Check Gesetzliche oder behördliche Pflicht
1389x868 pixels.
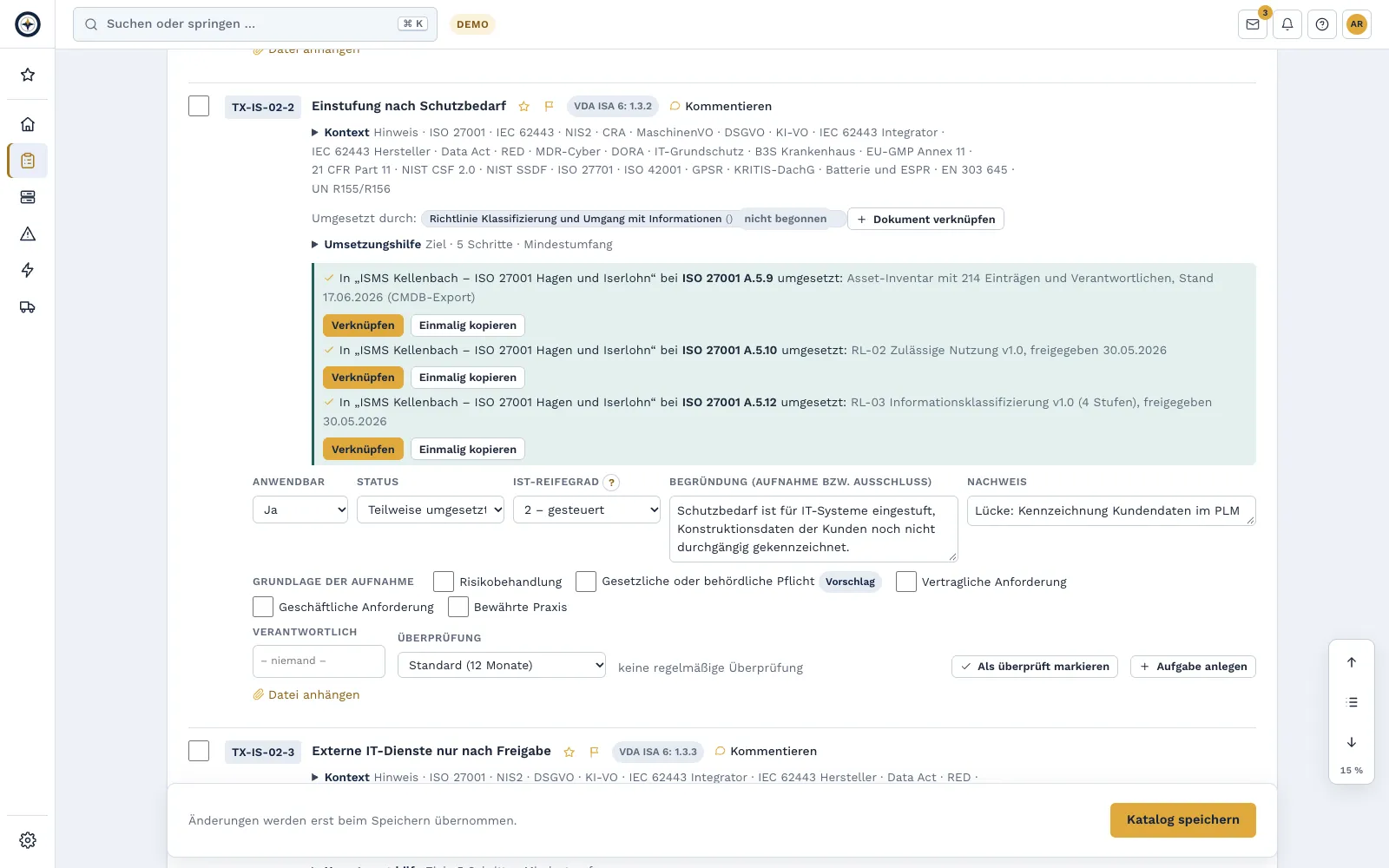[x=586, y=582]
